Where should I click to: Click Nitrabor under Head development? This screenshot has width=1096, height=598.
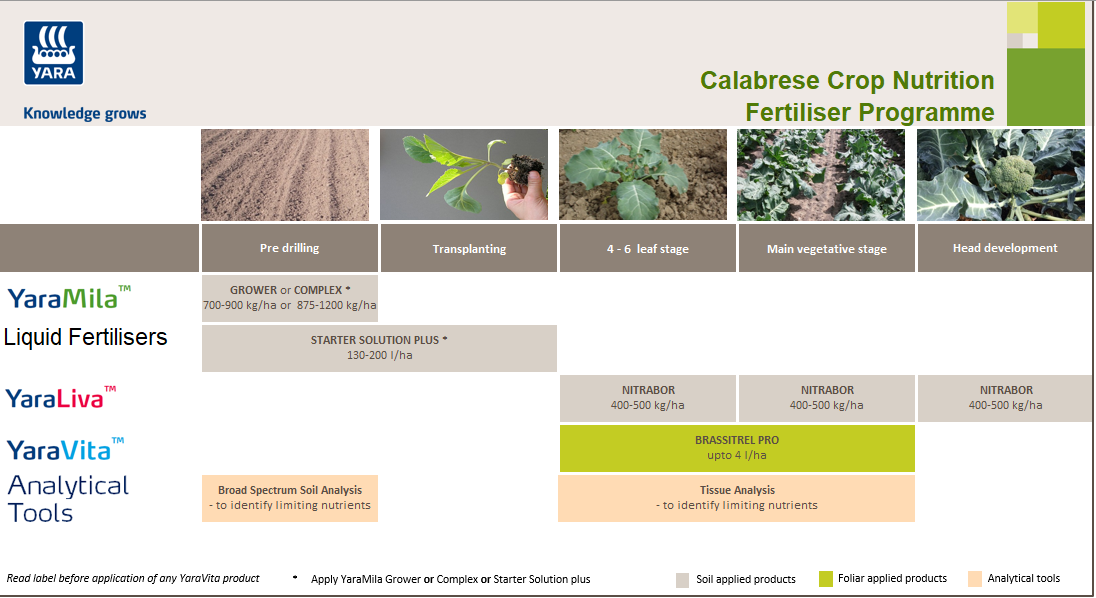tap(1005, 397)
